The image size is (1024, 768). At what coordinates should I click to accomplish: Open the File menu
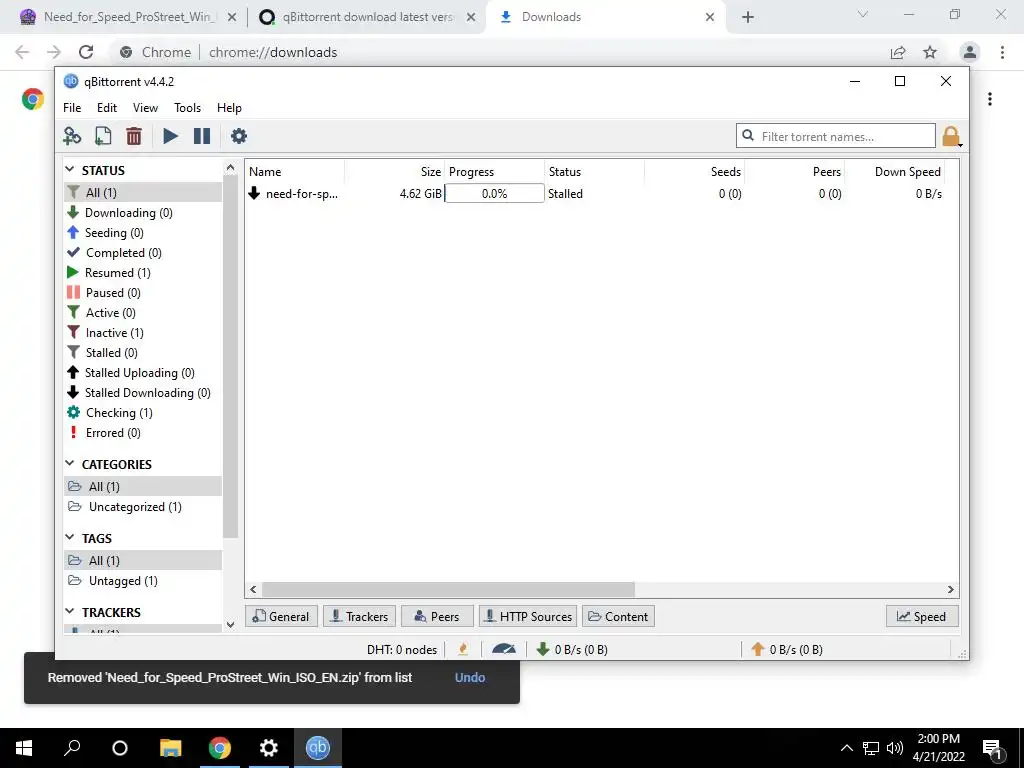pyautogui.click(x=72, y=108)
